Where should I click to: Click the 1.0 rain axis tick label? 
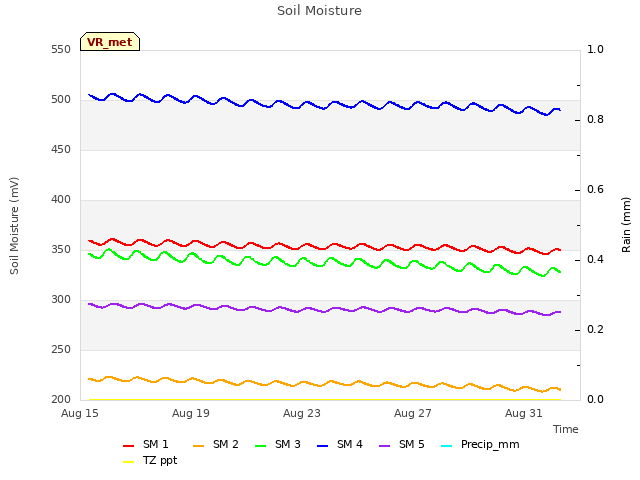click(x=595, y=50)
